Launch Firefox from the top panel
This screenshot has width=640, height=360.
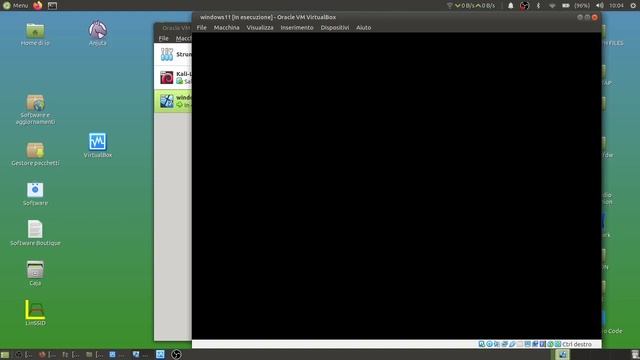tap(38, 5)
